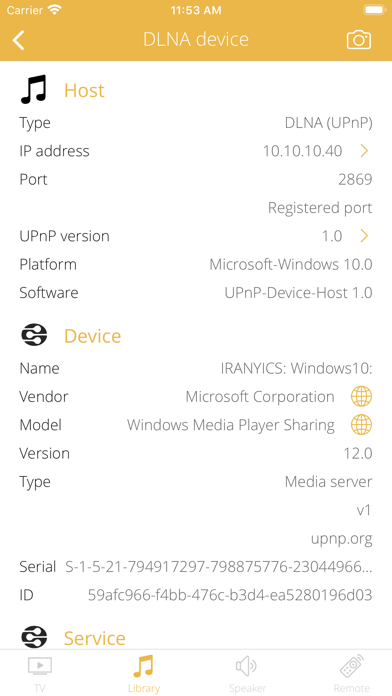The width and height of the screenshot is (392, 696).
Task: Switch to the TV tab
Action: tap(40, 673)
